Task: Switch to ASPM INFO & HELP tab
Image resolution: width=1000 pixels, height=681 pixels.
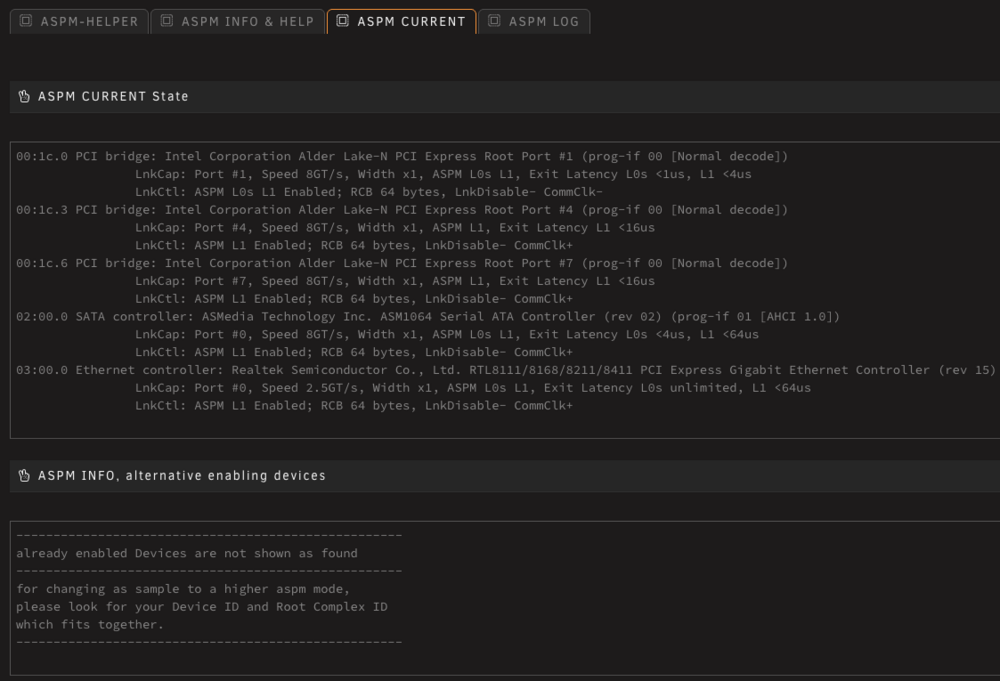Action: pos(237,22)
